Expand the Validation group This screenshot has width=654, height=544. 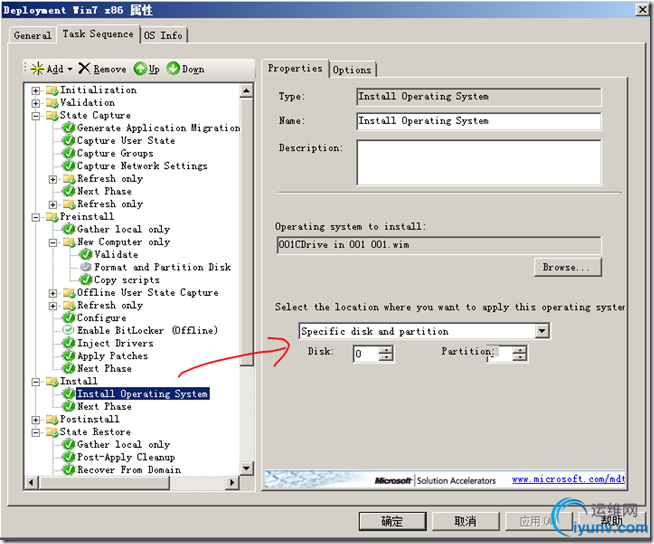36,103
